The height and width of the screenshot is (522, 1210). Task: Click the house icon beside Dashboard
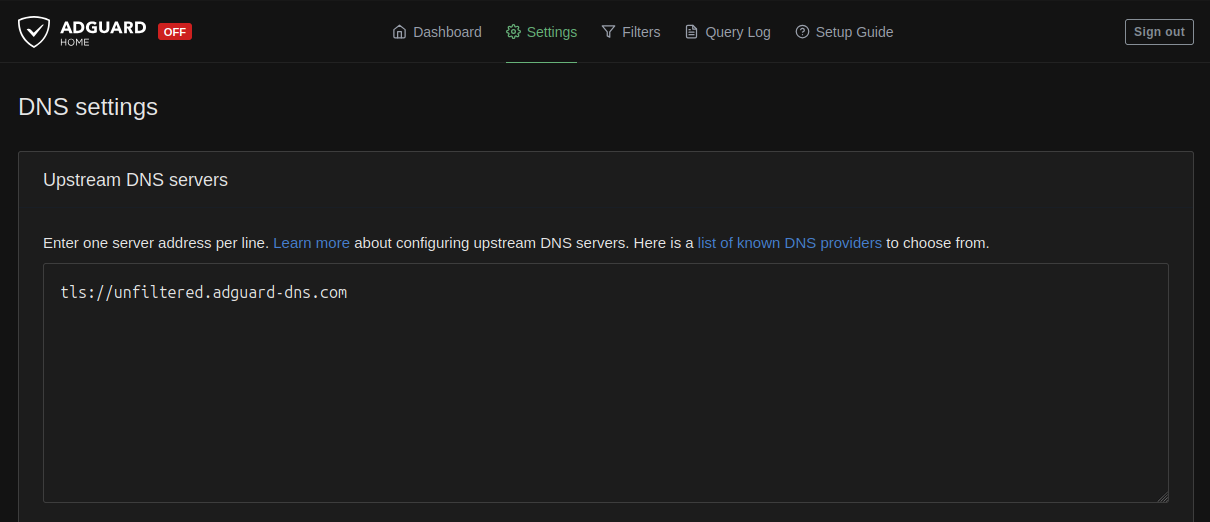pos(400,32)
